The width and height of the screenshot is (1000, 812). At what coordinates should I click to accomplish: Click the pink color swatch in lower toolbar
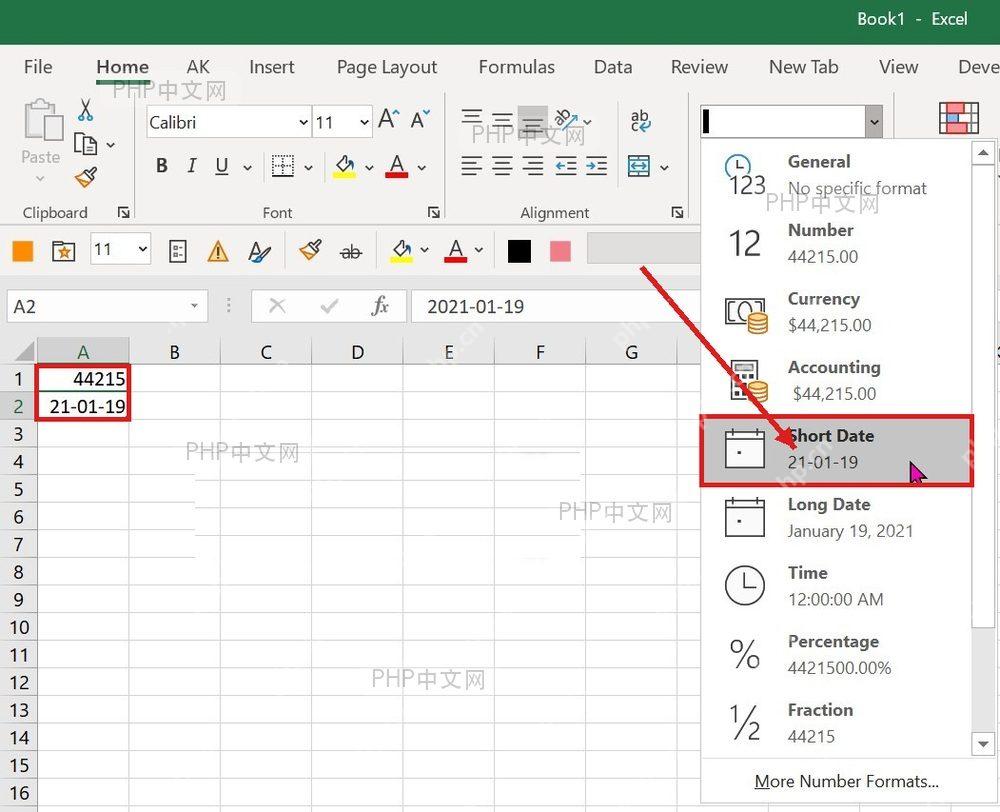pyautogui.click(x=560, y=251)
